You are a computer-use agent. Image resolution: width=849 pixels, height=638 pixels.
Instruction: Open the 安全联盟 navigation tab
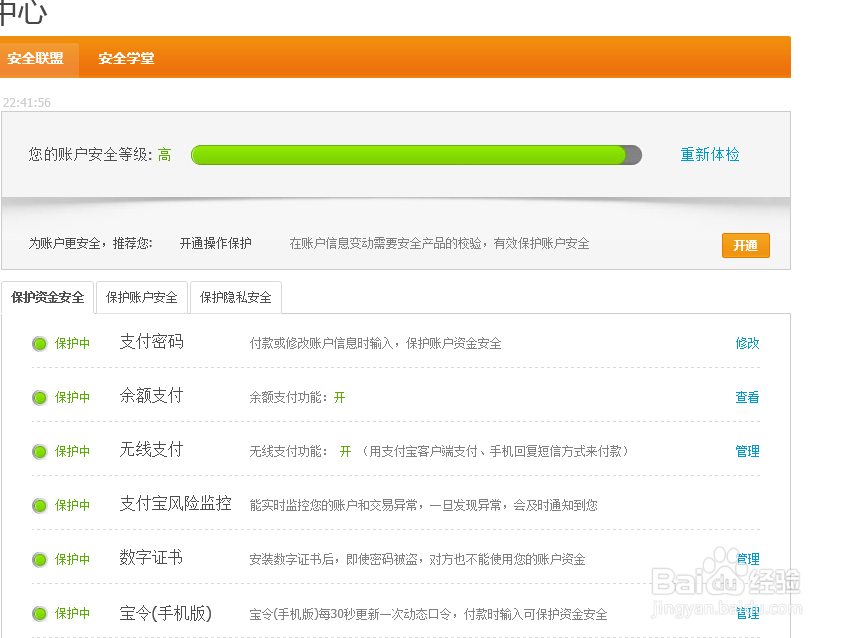tap(36, 58)
